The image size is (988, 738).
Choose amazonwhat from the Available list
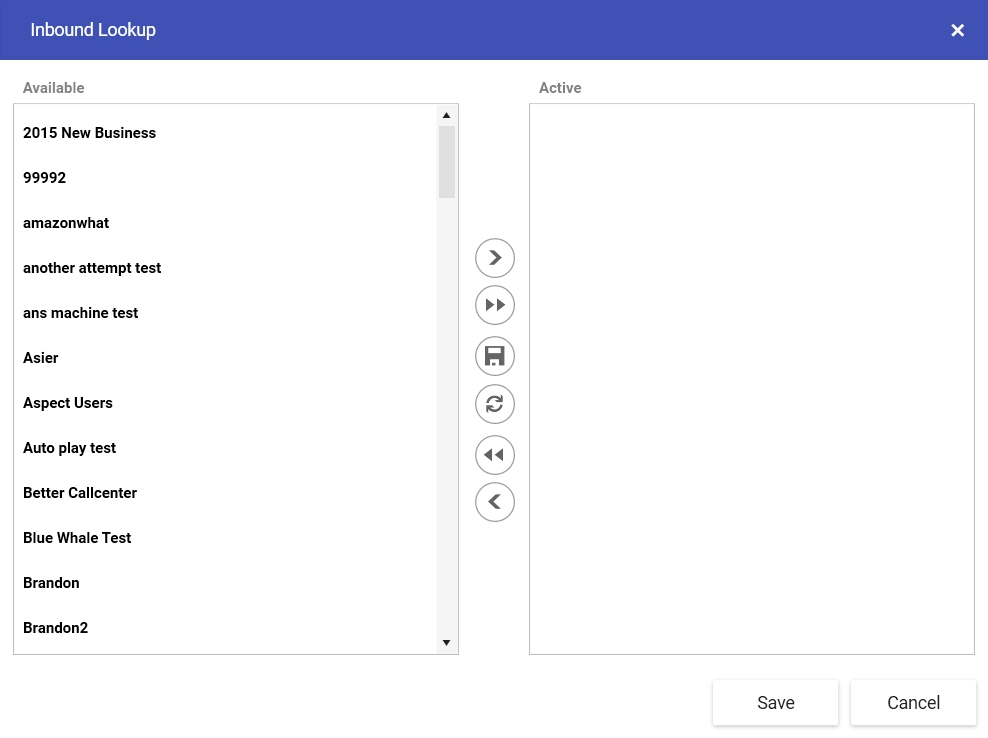pos(225,223)
